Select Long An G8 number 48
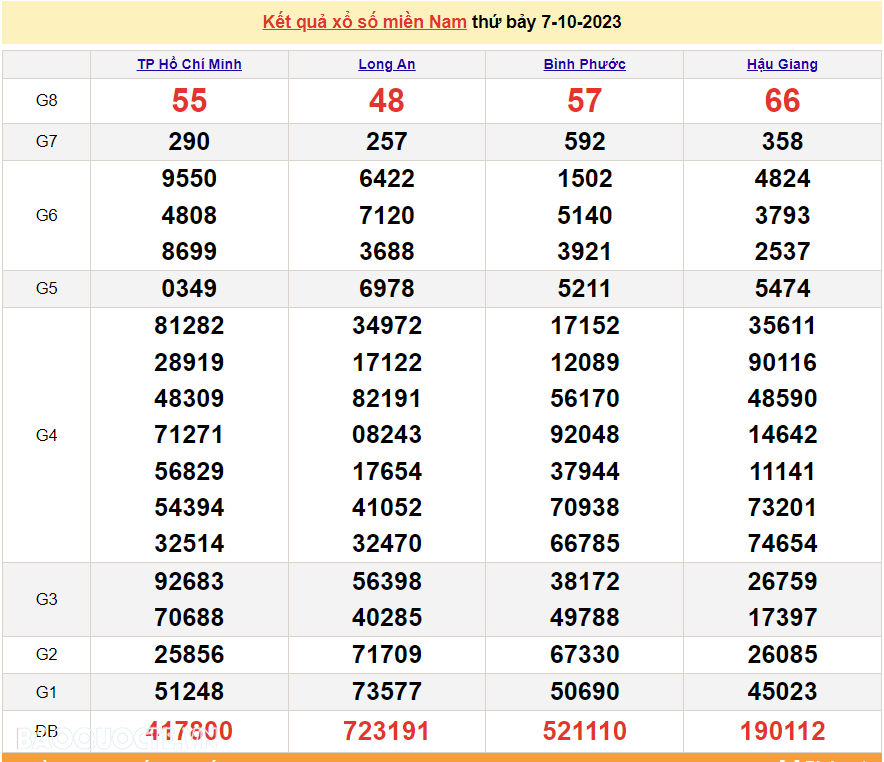The height and width of the screenshot is (762, 884). pyautogui.click(x=387, y=100)
